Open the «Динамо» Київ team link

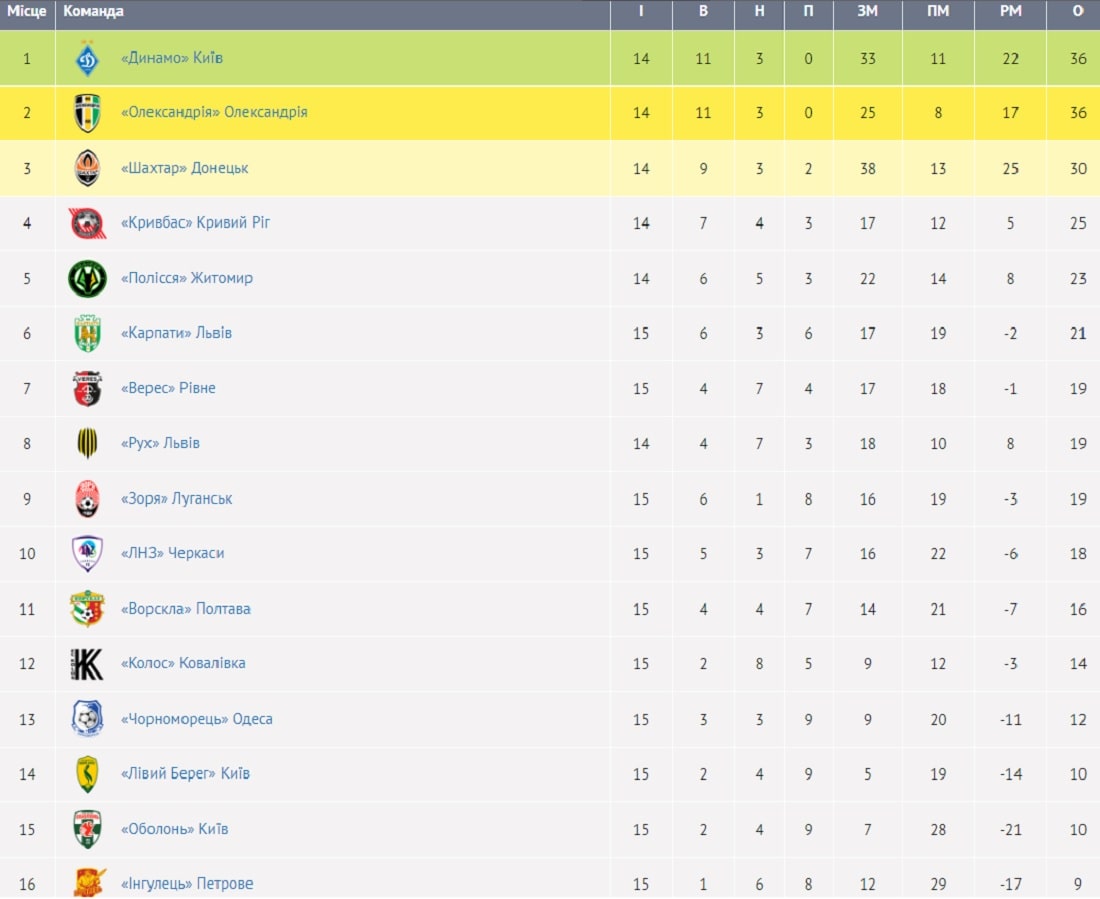[x=172, y=58]
